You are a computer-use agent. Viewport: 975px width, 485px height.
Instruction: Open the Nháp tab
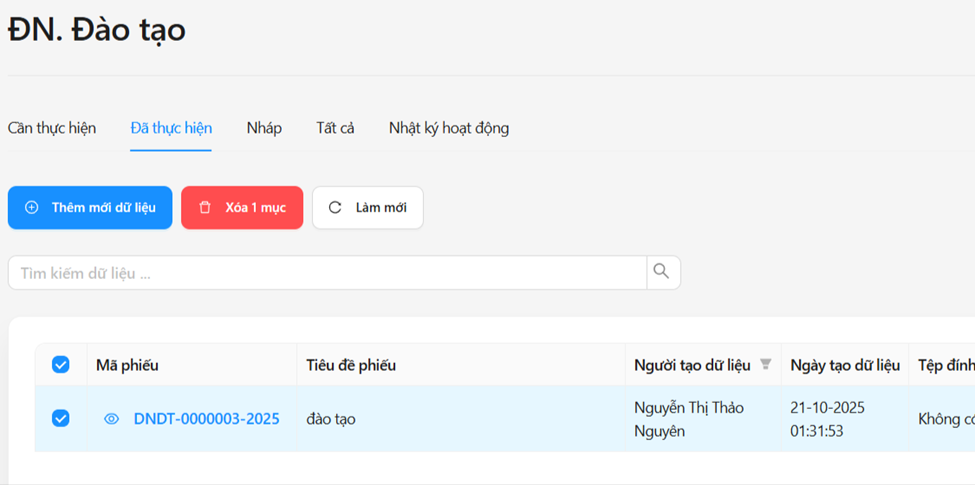click(264, 128)
